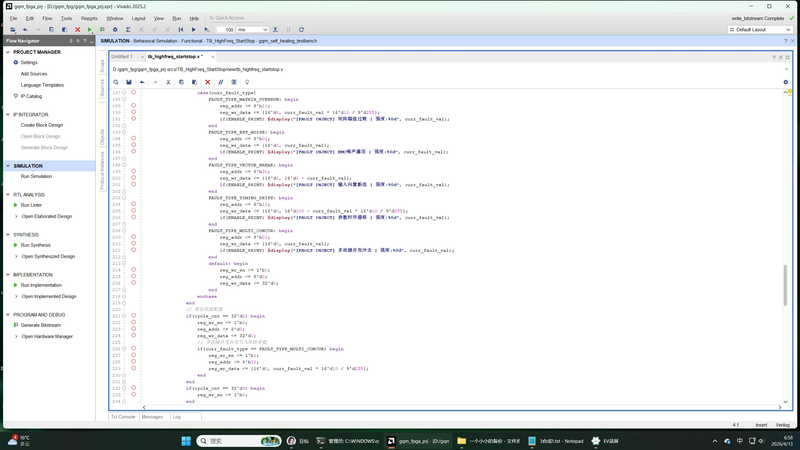Click the red X delete icon in main toolbar

coord(78,30)
